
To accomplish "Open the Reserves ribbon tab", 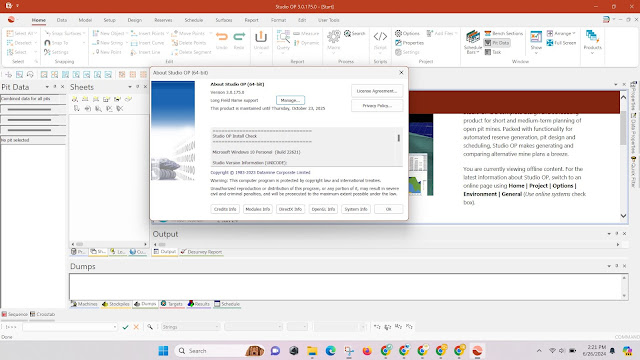I will [x=163, y=20].
